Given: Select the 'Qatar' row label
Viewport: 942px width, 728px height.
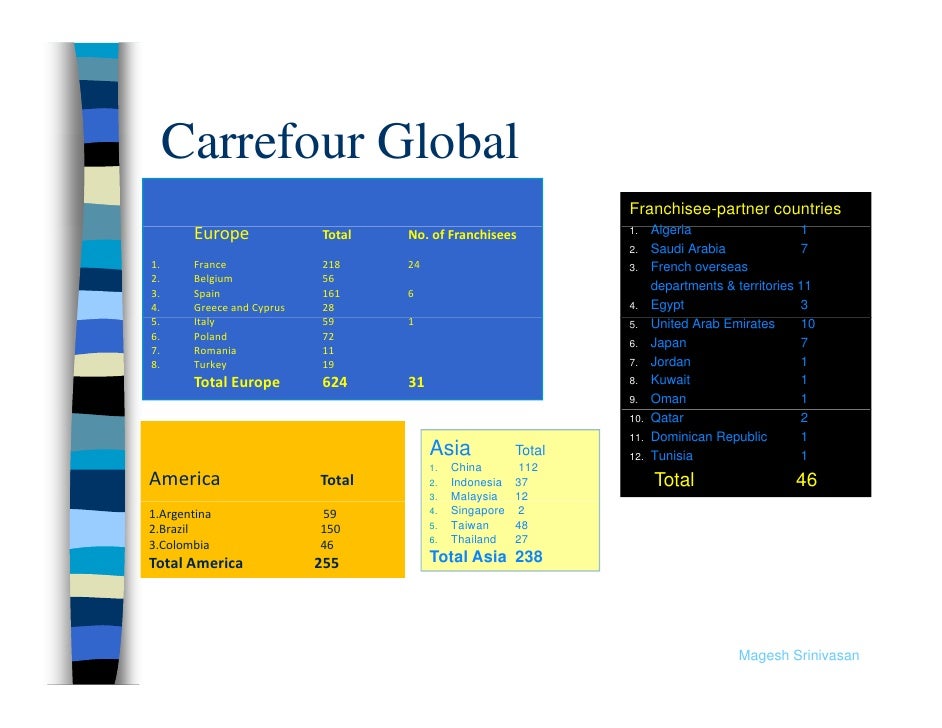Looking at the screenshot, I should 667,418.
